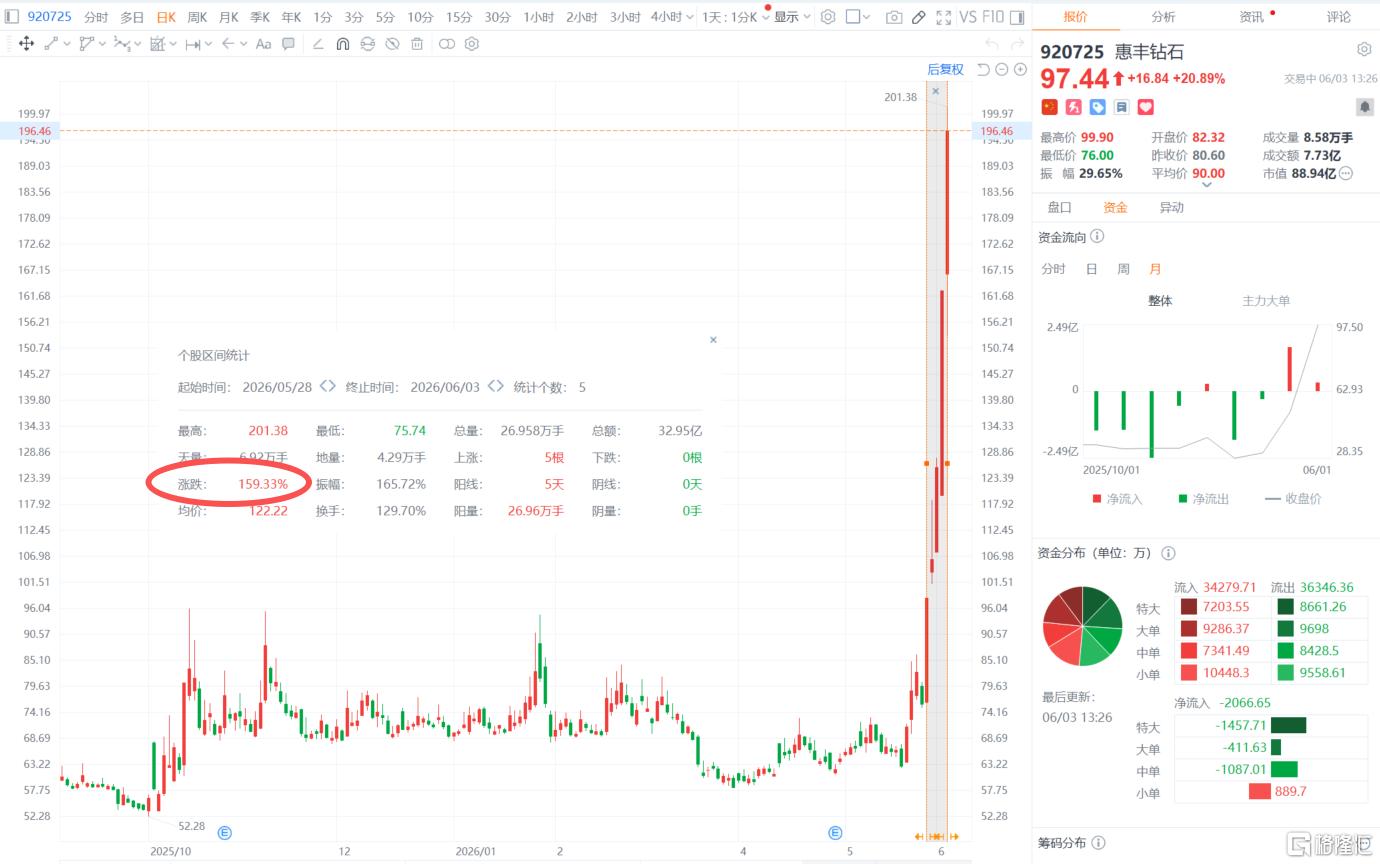This screenshot has width=1380, height=864.
Task: Open chart settings gear in top bar
Action: [x=828, y=17]
